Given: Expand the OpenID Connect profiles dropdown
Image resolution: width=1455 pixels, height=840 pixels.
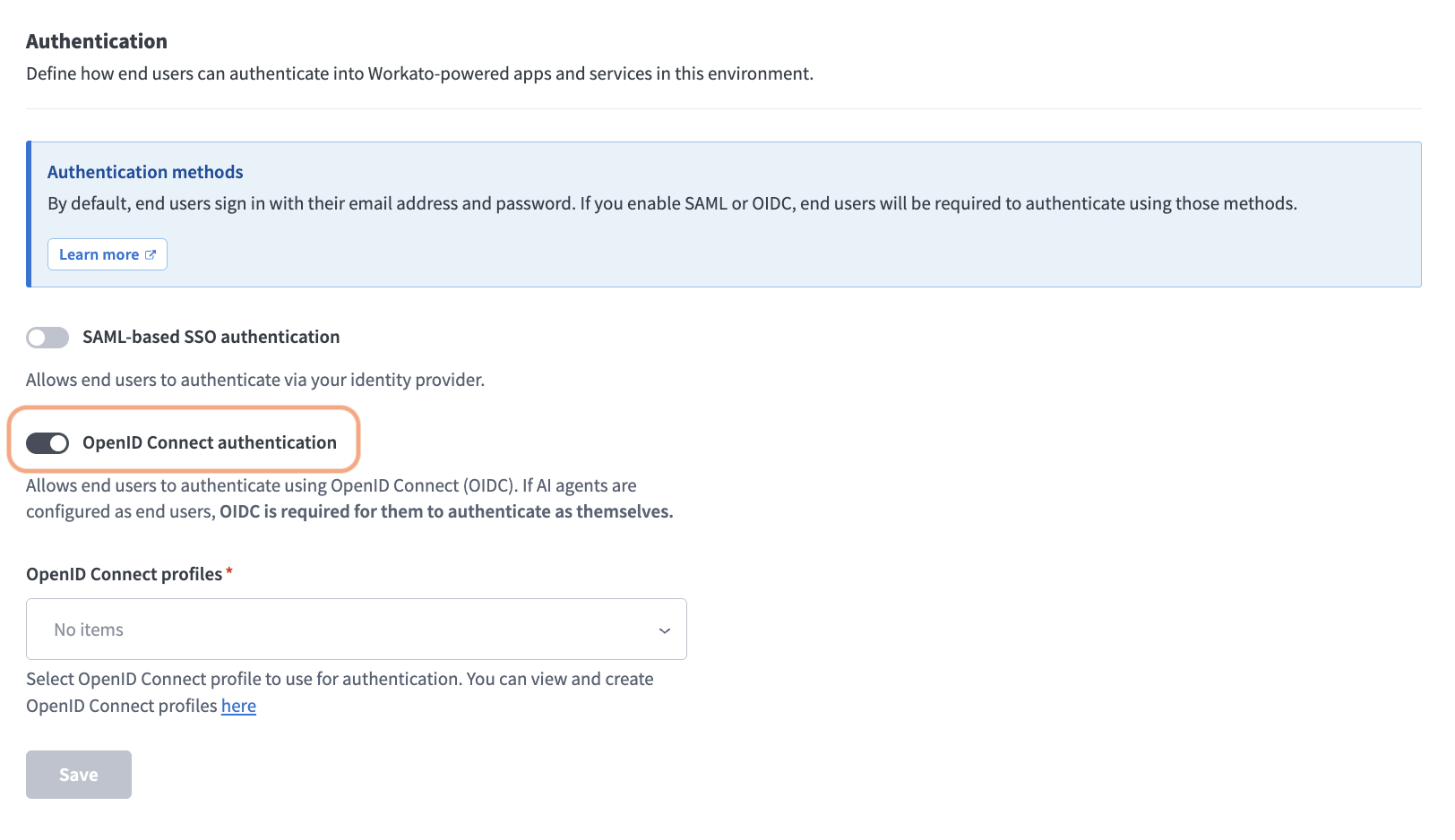Looking at the screenshot, I should click(x=357, y=630).
